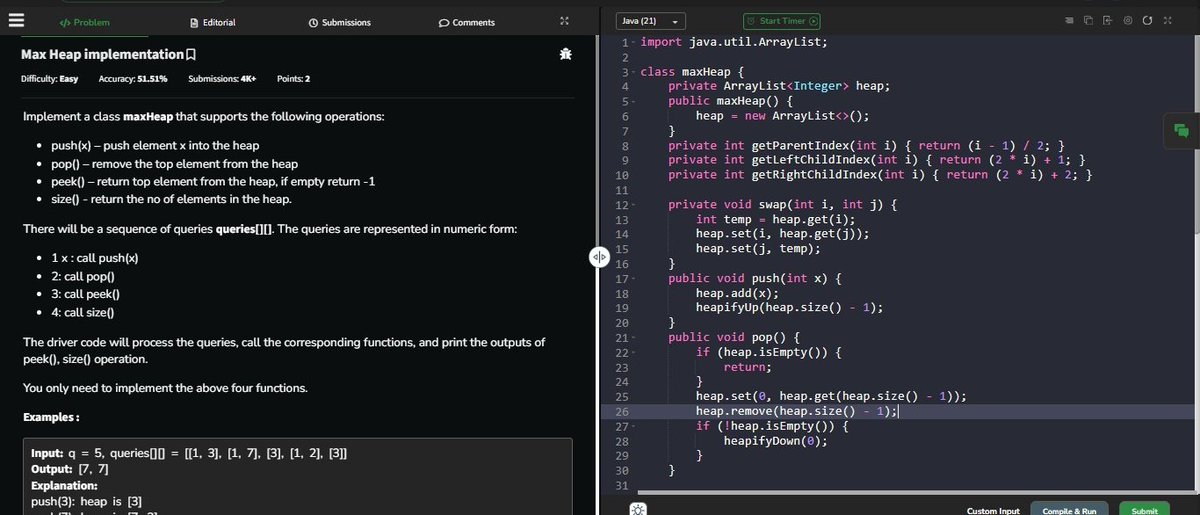Open the Editorial tab

coord(213,22)
